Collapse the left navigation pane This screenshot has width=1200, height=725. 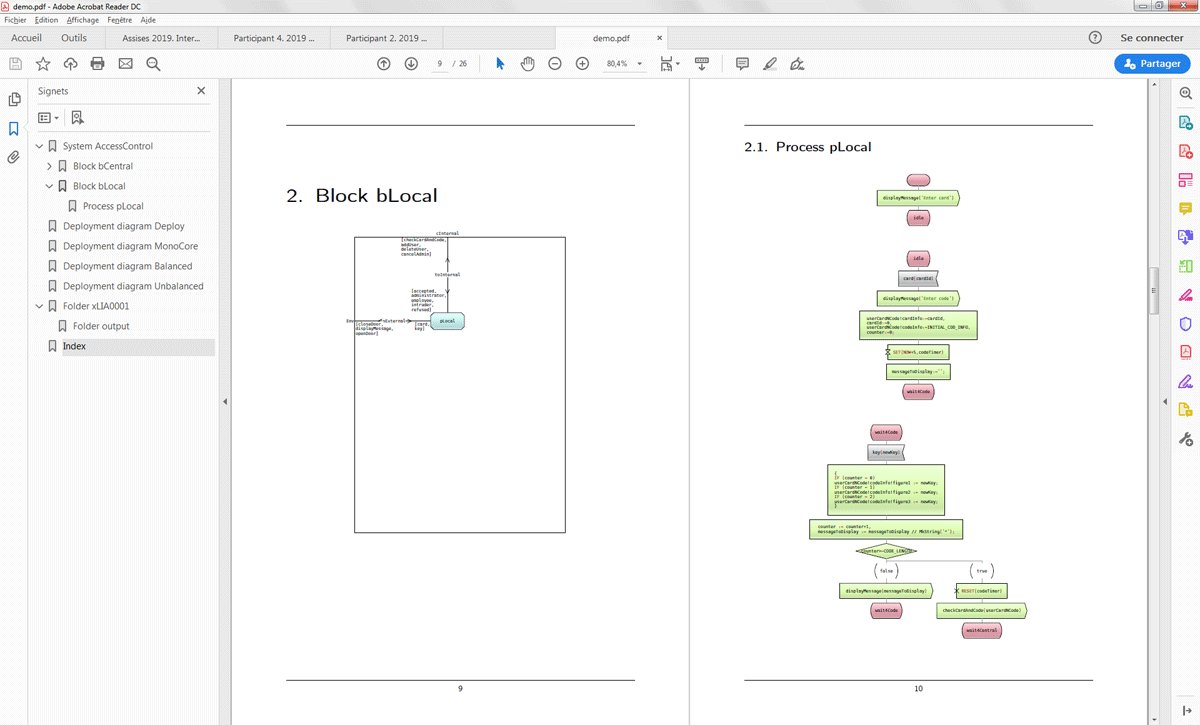[x=225, y=401]
